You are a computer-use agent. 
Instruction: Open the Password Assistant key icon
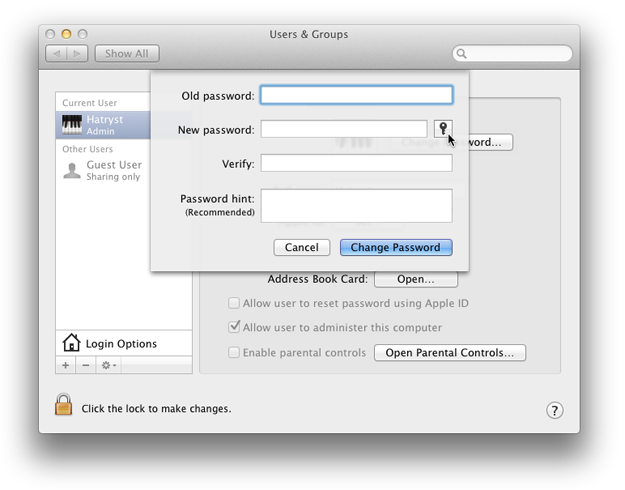click(442, 129)
